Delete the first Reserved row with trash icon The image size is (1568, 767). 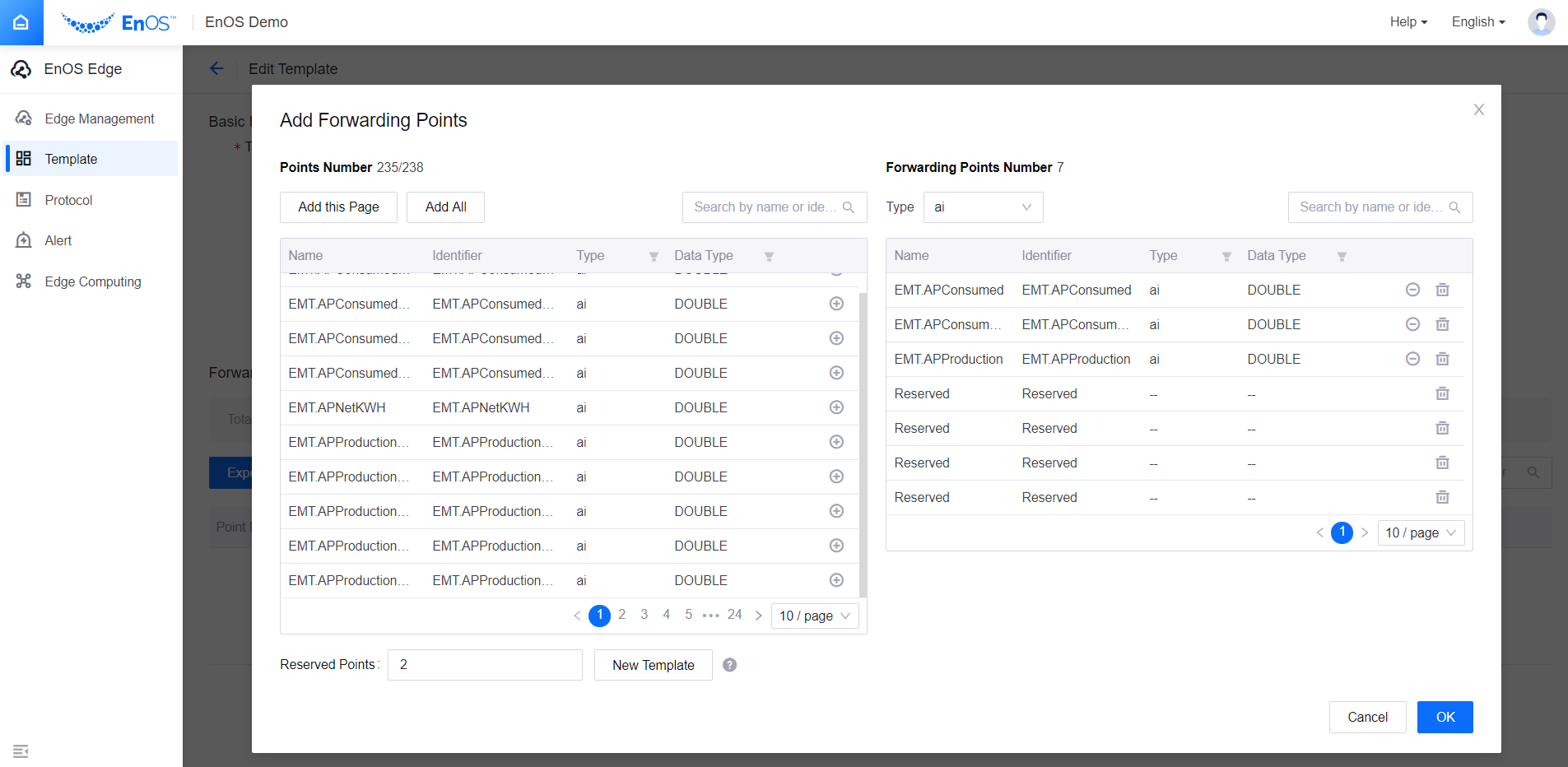pyautogui.click(x=1442, y=393)
